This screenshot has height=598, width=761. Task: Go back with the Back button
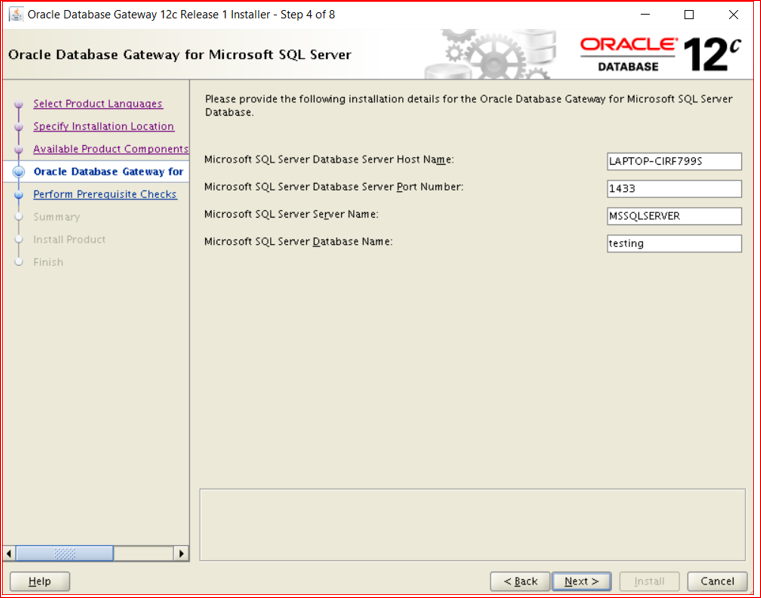tap(520, 581)
